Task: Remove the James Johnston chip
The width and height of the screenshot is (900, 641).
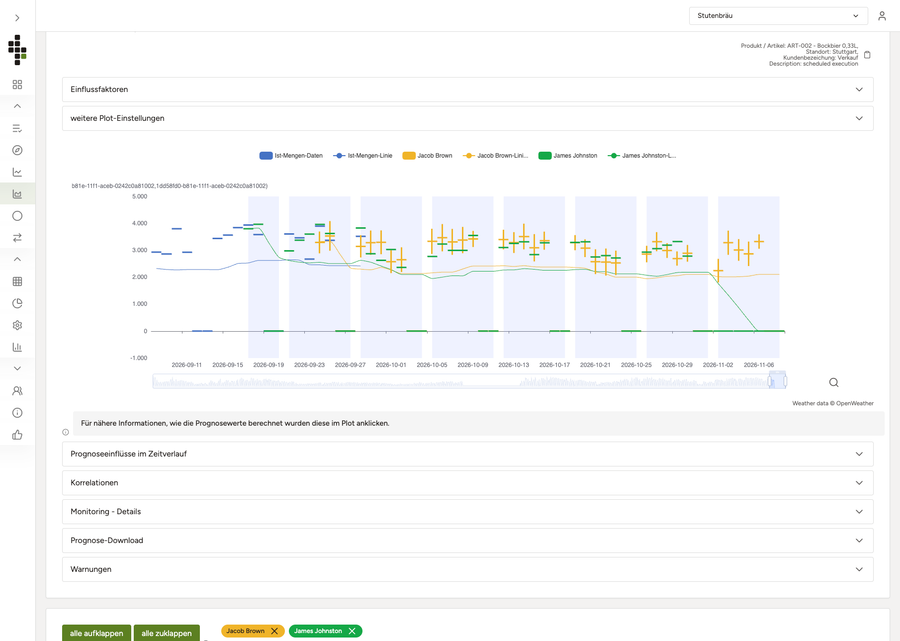Action: (352, 631)
